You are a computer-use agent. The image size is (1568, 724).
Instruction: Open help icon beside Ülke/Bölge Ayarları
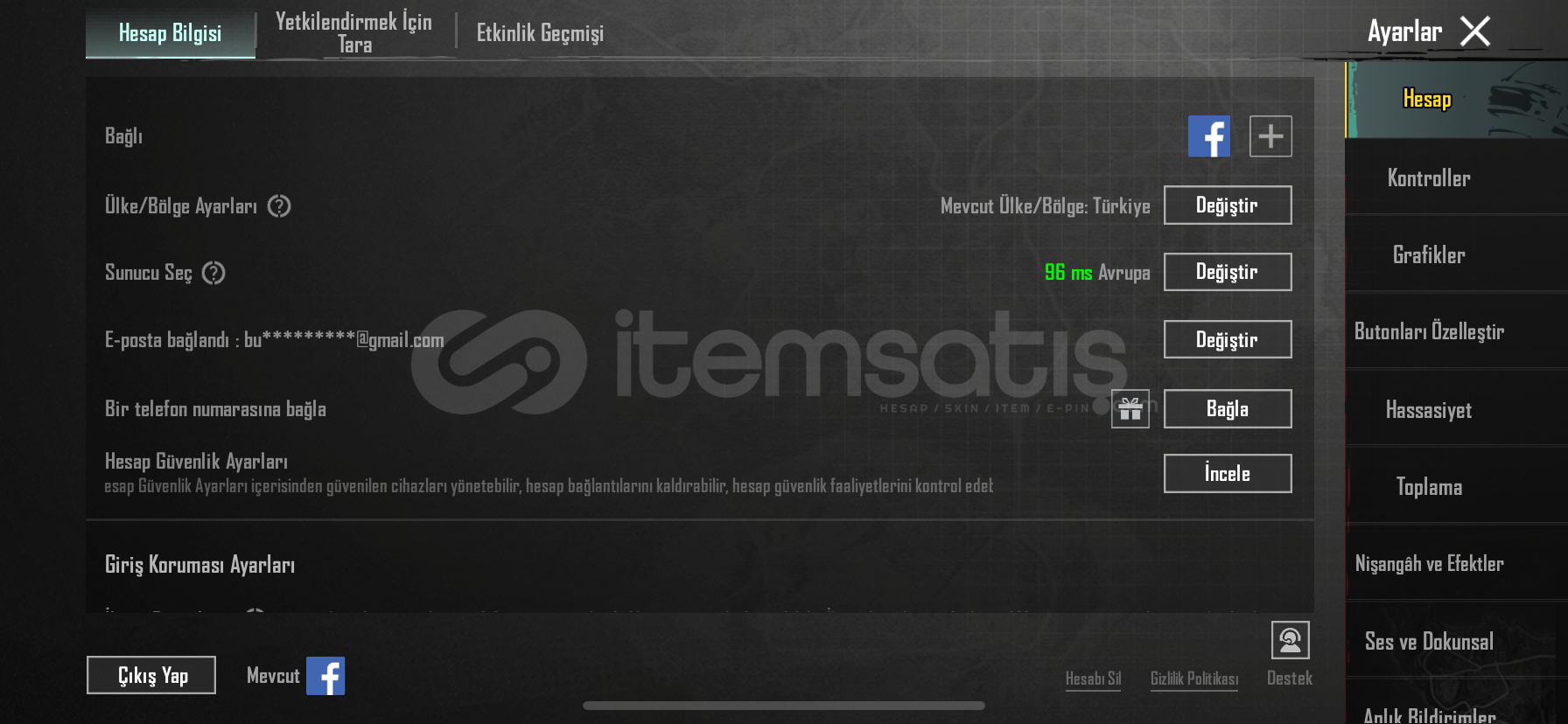279,206
